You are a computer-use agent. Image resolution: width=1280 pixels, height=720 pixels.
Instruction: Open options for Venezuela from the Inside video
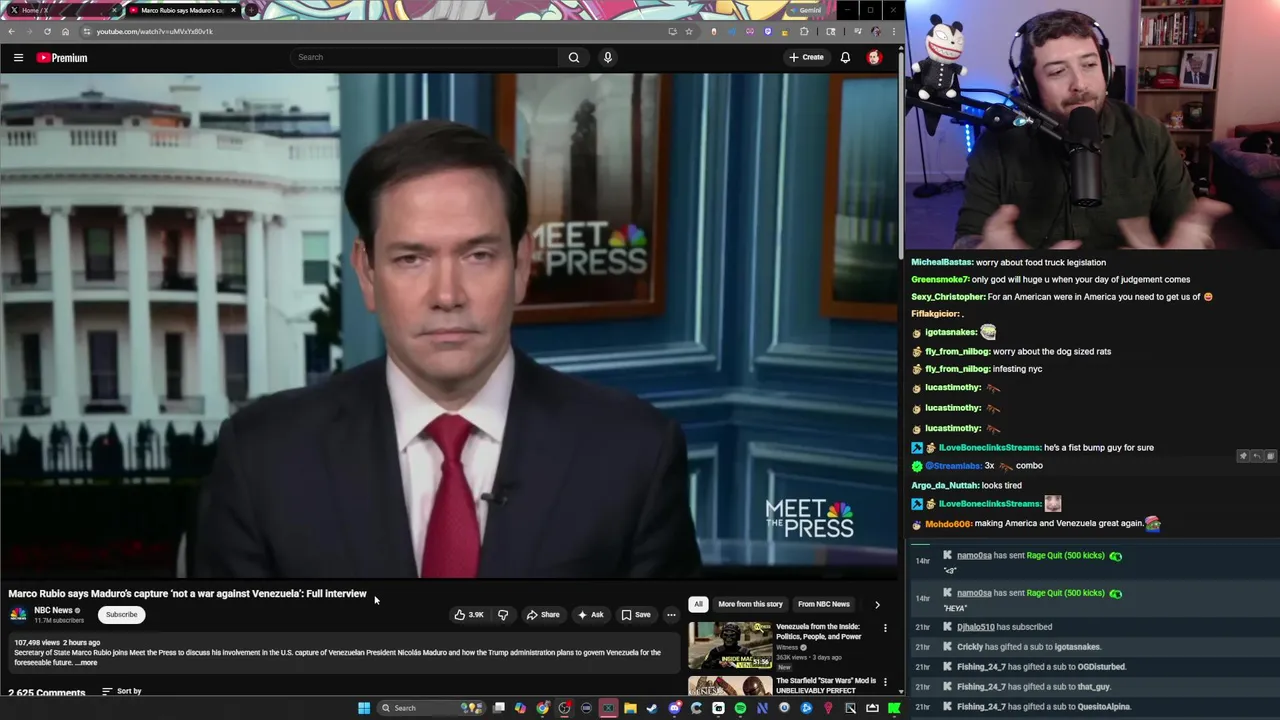[885, 628]
